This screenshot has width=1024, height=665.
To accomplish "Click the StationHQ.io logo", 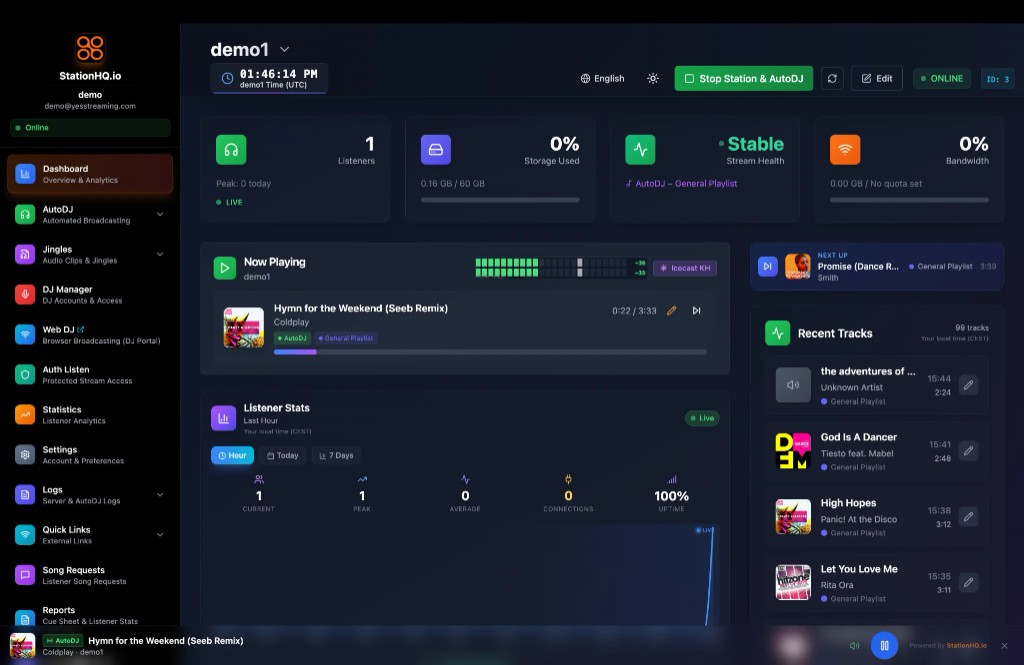I will [x=90, y=48].
